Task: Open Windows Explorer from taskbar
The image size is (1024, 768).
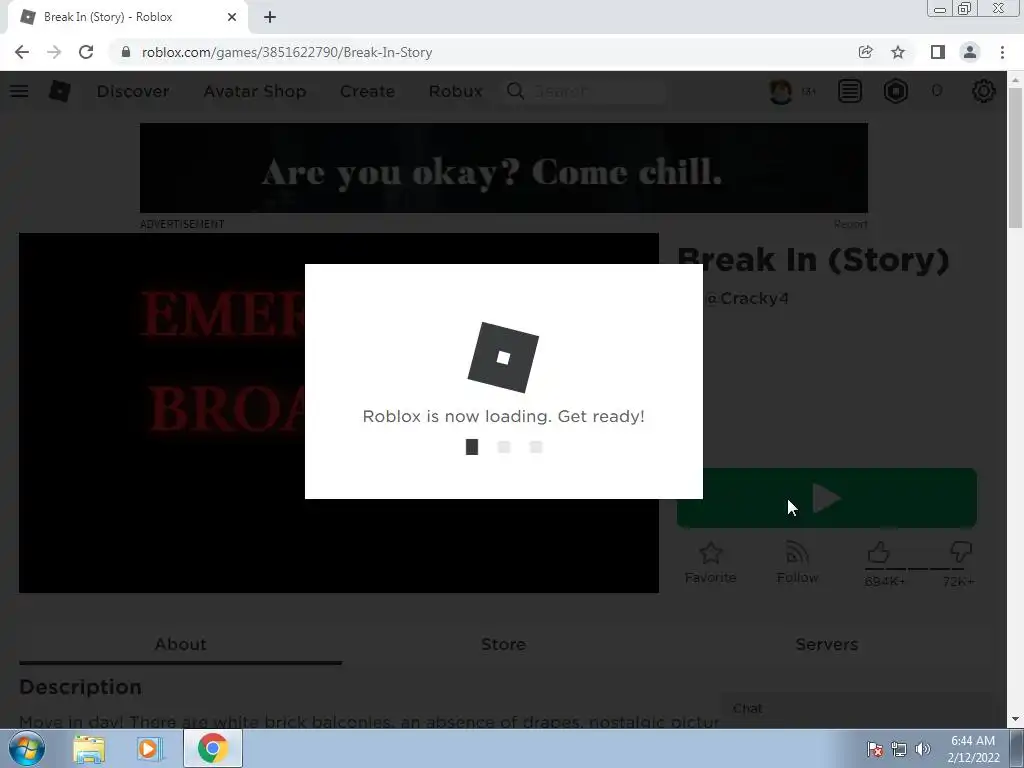Action: pyautogui.click(x=89, y=748)
